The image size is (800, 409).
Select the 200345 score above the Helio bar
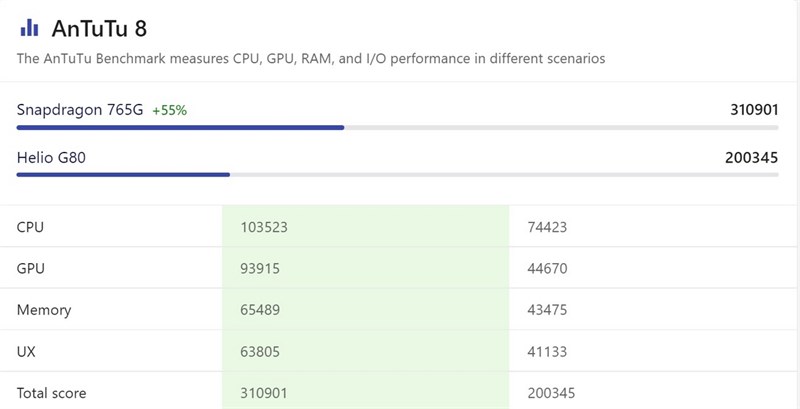point(751,157)
